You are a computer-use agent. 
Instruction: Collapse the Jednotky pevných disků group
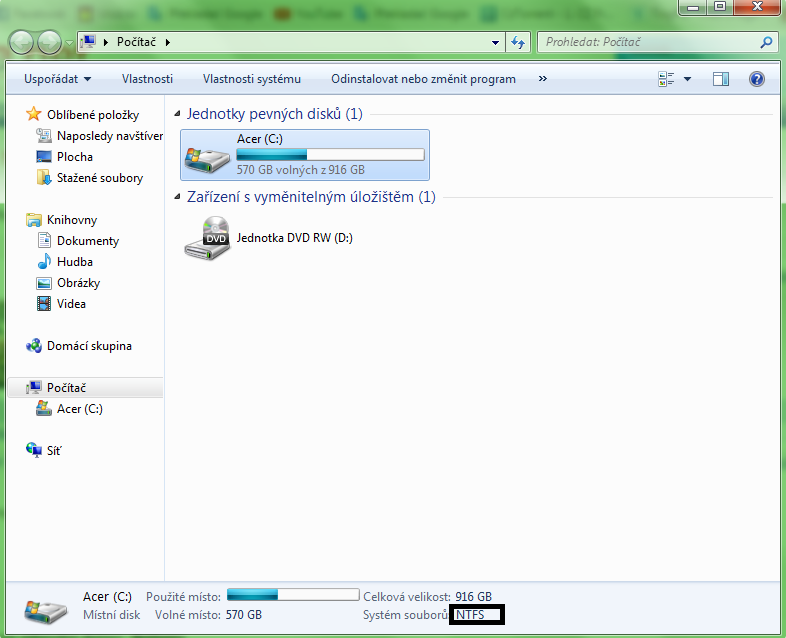(x=178, y=115)
